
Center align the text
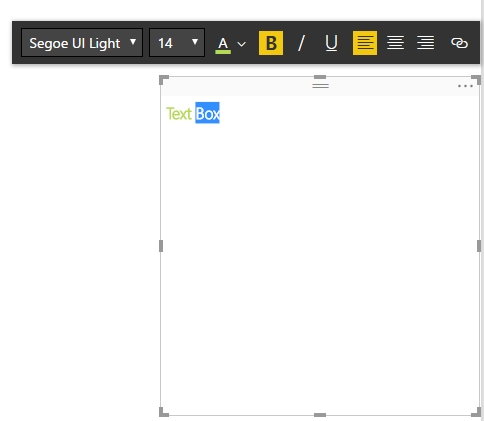pyautogui.click(x=395, y=43)
